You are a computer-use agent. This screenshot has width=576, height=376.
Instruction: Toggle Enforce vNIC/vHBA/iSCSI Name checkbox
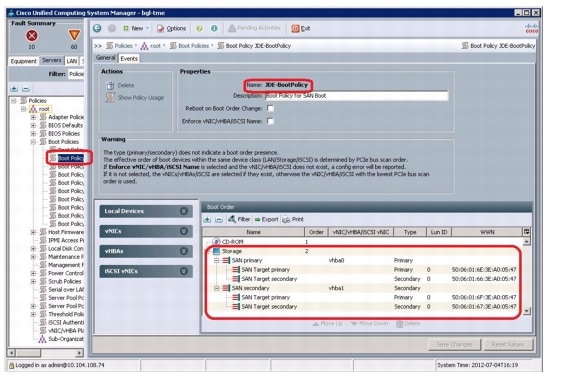[271, 121]
